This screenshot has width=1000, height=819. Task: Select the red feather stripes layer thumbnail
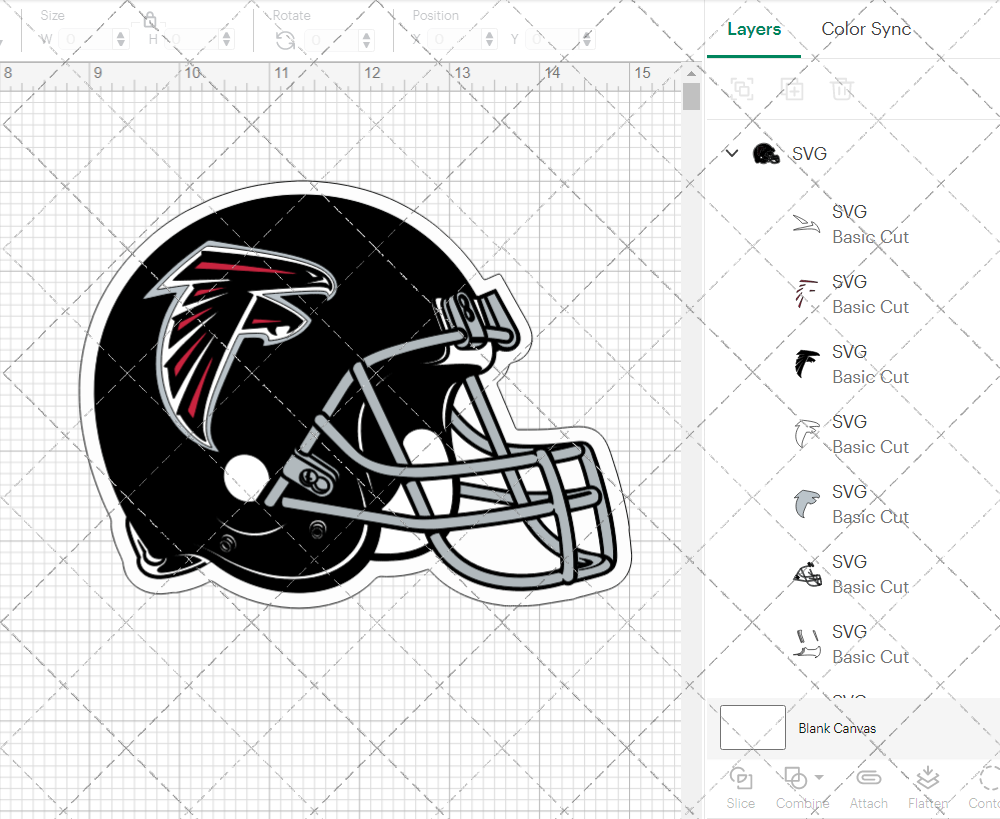807,294
